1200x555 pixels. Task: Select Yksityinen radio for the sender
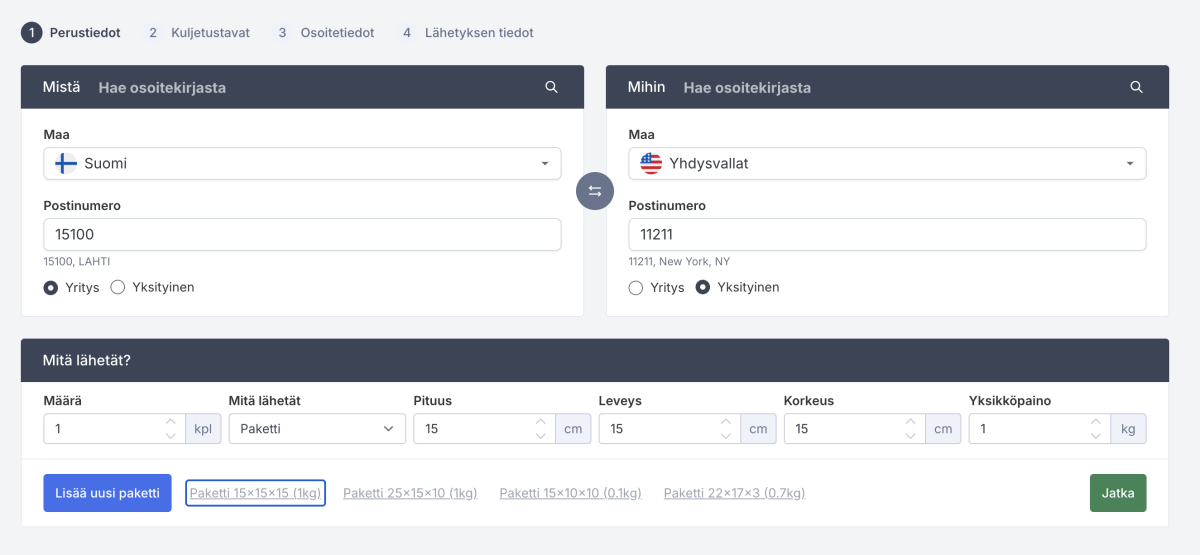(x=117, y=287)
